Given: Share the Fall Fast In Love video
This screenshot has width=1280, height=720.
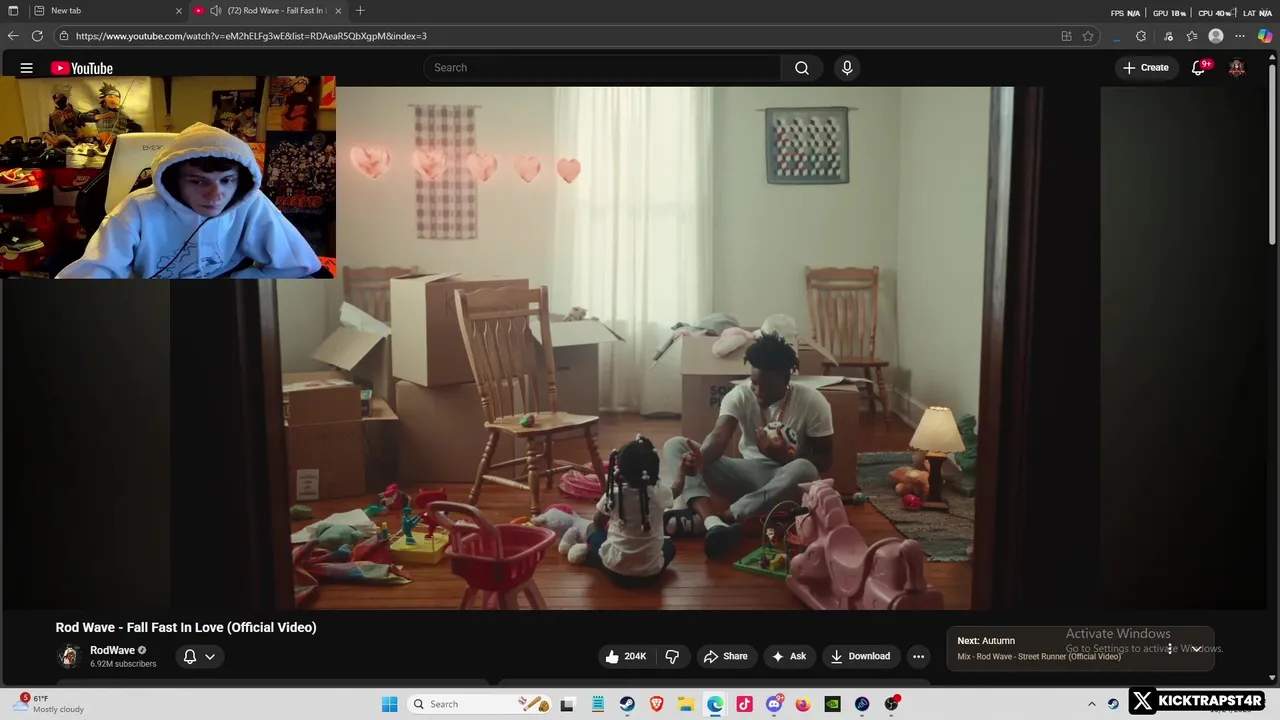Looking at the screenshot, I should coord(726,656).
